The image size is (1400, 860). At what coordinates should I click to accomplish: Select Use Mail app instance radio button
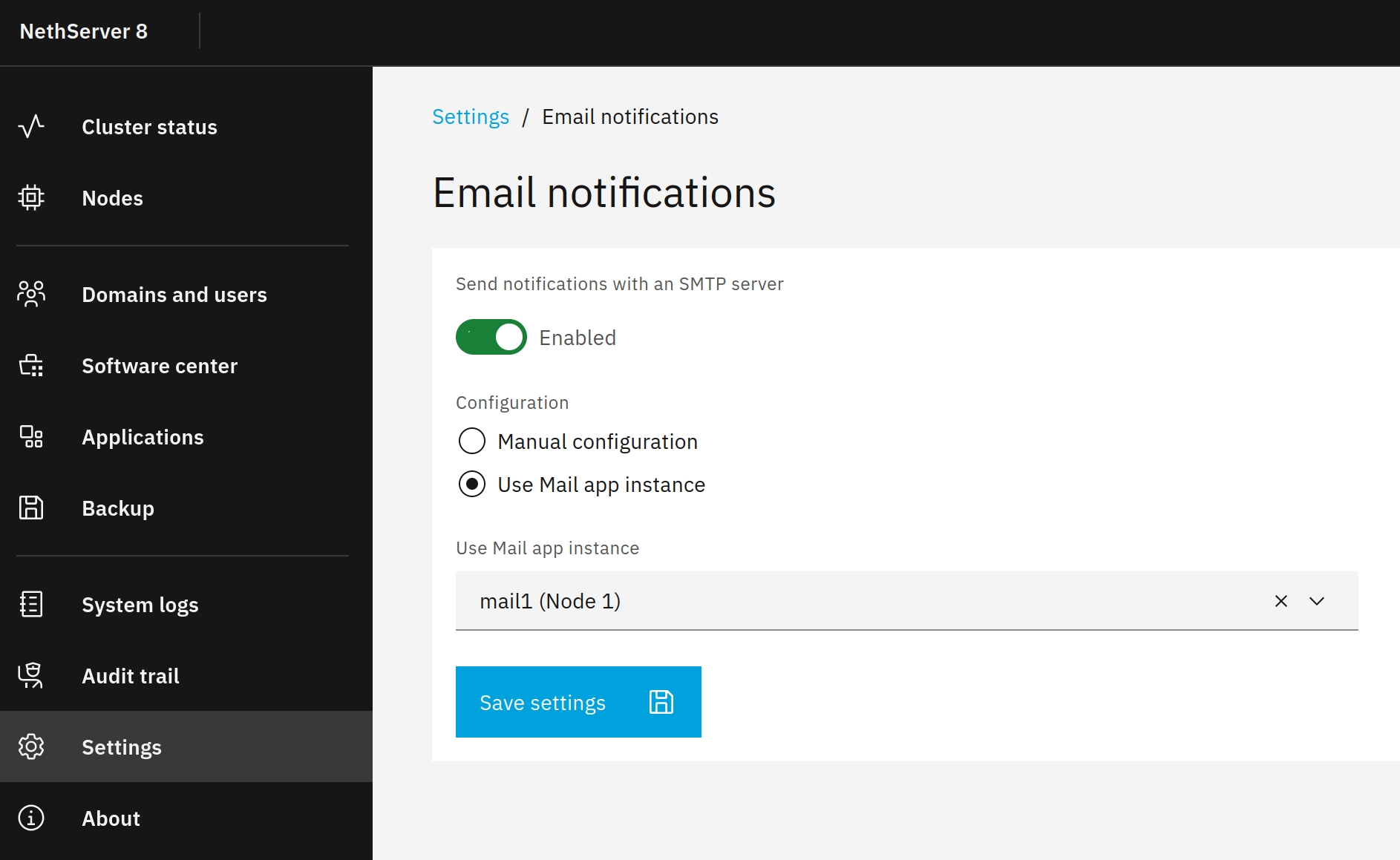[472, 485]
